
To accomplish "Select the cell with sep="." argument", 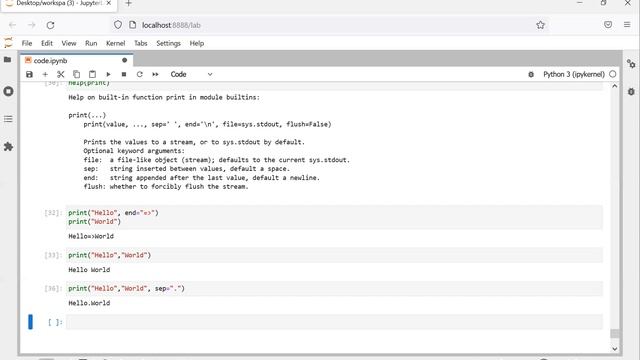I will coord(334,289).
